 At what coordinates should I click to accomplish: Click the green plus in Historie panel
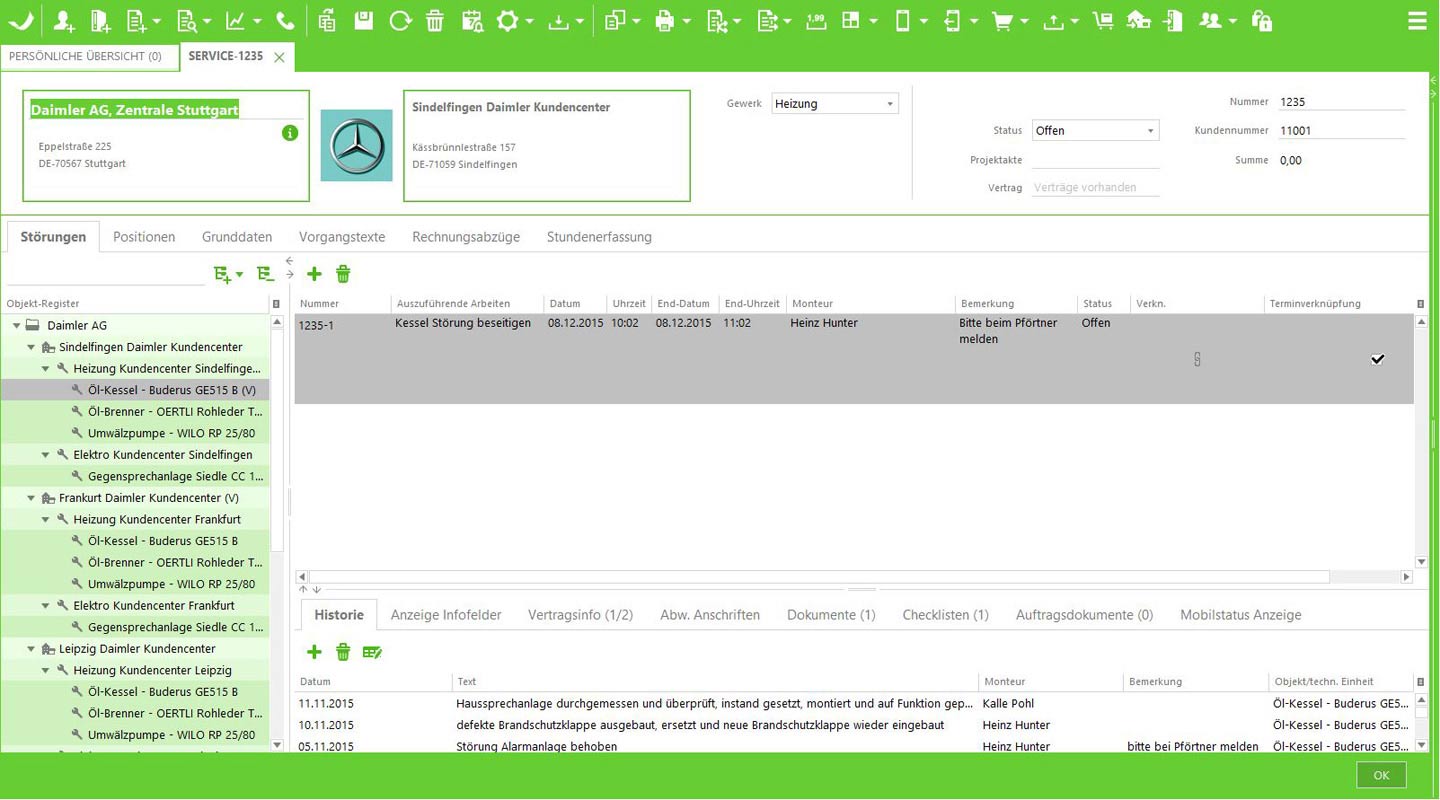[x=314, y=652]
